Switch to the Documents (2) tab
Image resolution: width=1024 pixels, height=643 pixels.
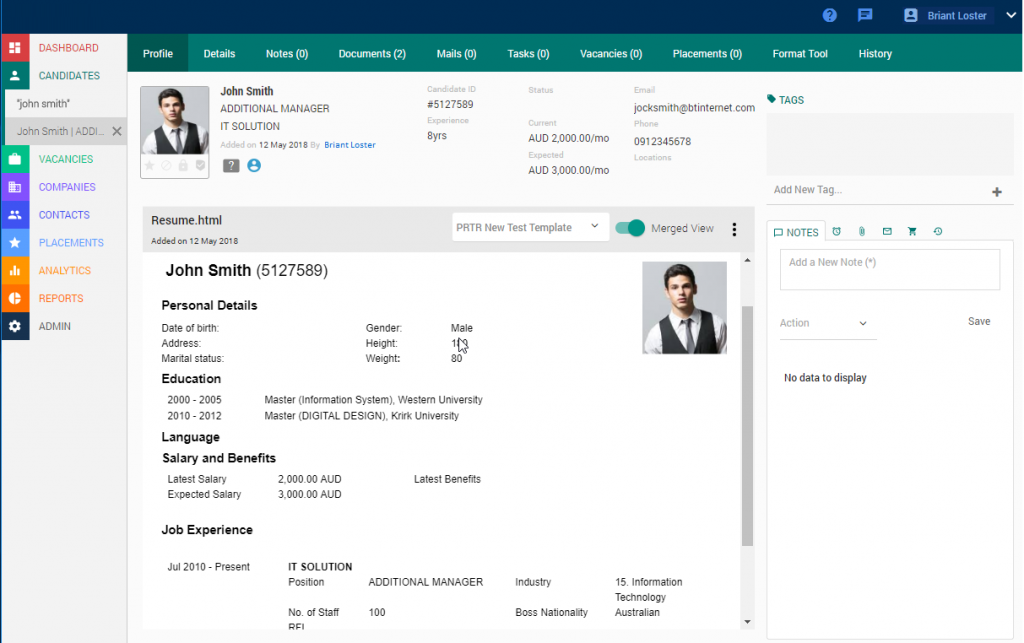372,54
